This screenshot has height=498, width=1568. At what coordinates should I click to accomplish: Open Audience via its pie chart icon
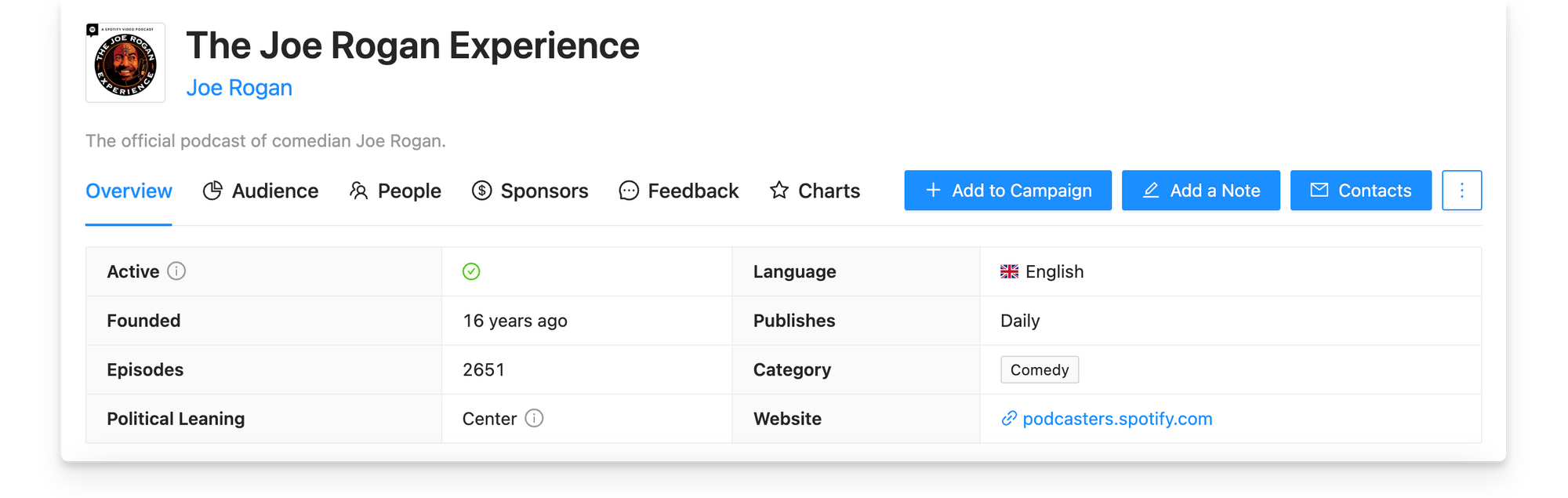click(x=212, y=191)
